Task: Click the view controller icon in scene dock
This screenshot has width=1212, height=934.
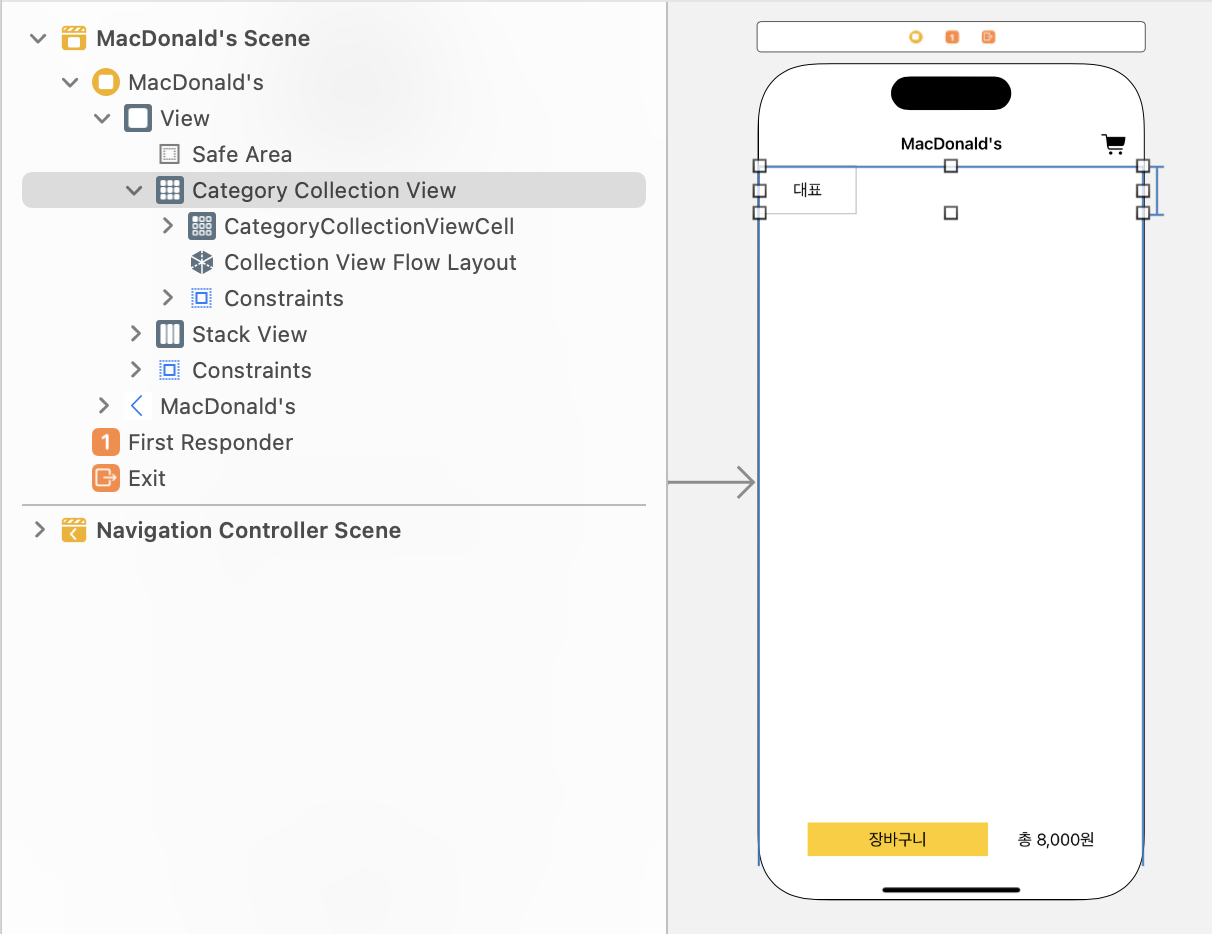Action: [x=915, y=37]
